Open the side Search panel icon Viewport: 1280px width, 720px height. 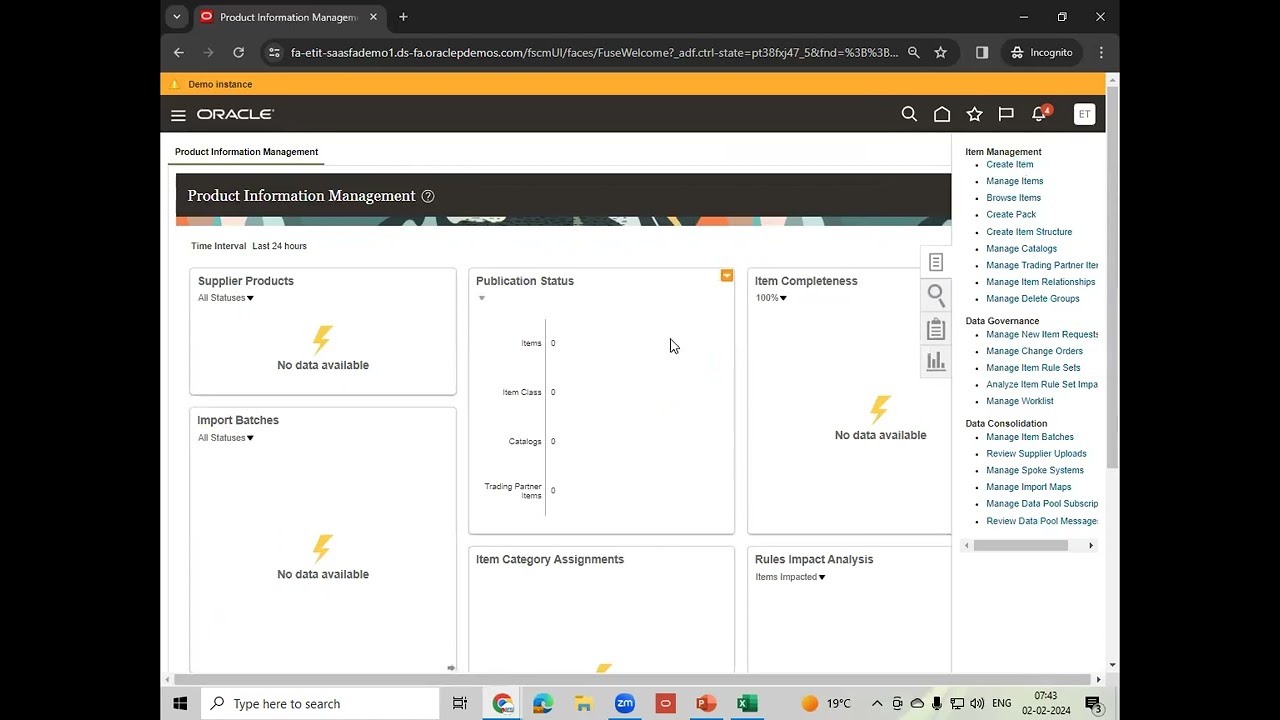pos(936,294)
